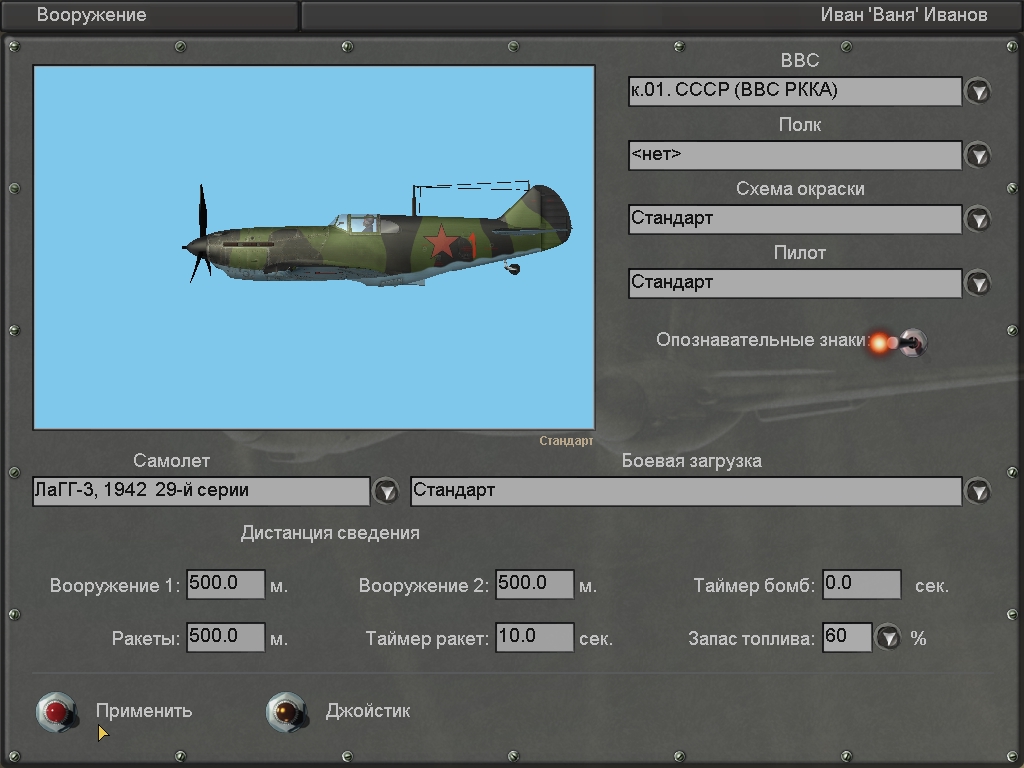Select the Таймер бомб input field

(861, 585)
